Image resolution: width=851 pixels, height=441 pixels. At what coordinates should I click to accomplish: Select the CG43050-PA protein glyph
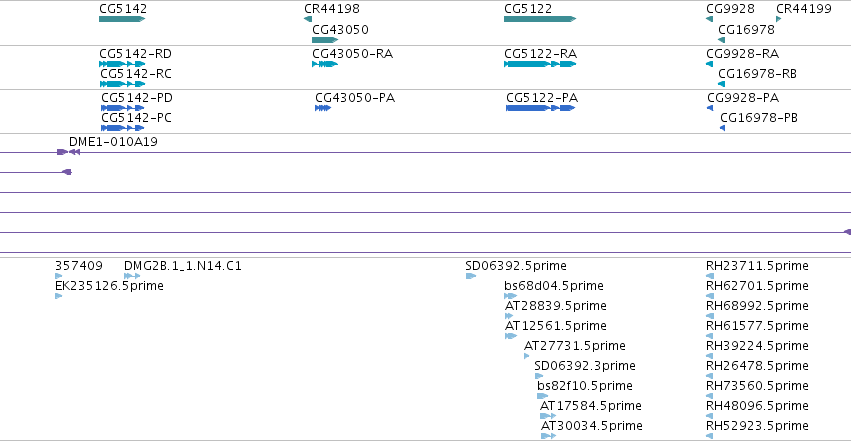pyautogui.click(x=323, y=108)
